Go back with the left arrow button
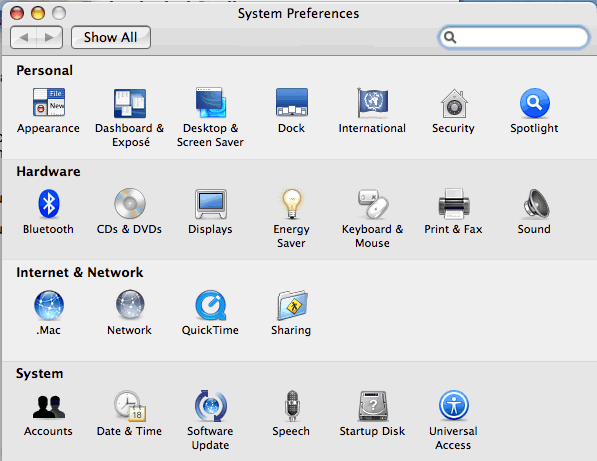The image size is (597, 461). pyautogui.click(x=23, y=37)
